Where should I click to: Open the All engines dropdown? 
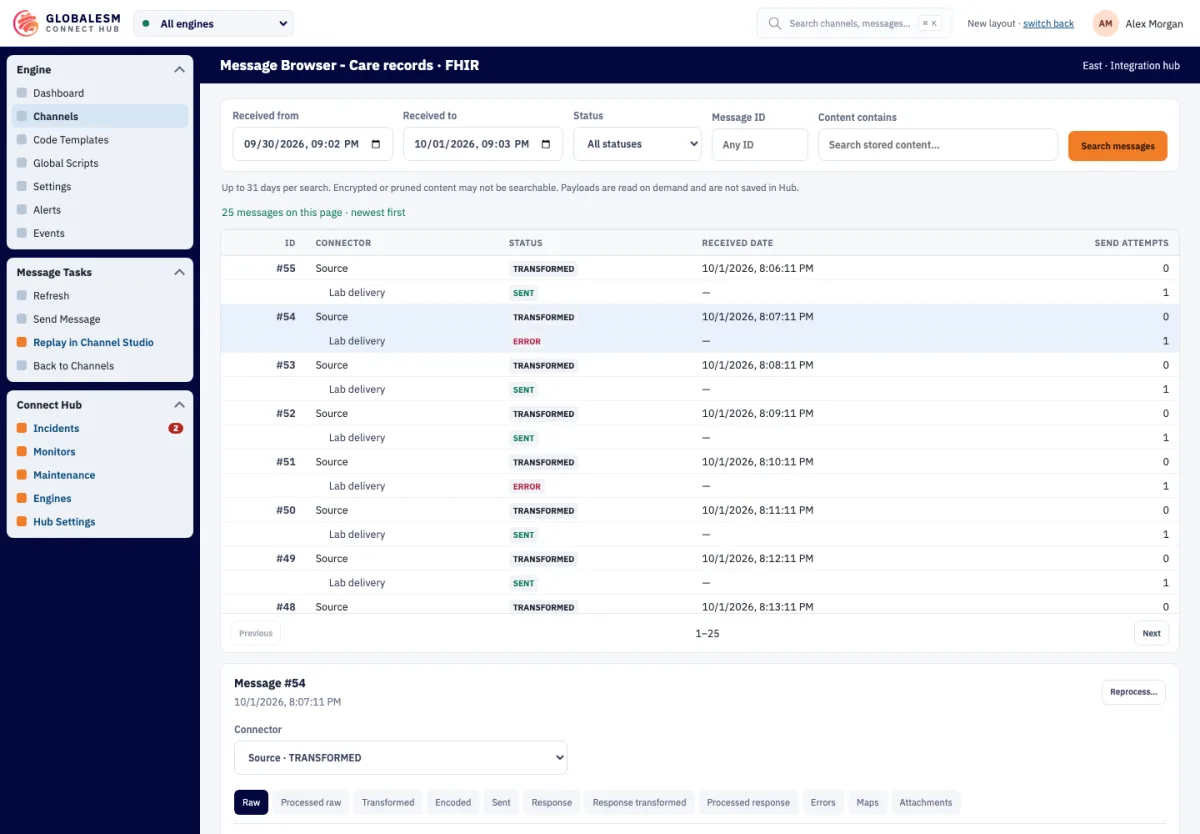[x=214, y=23]
